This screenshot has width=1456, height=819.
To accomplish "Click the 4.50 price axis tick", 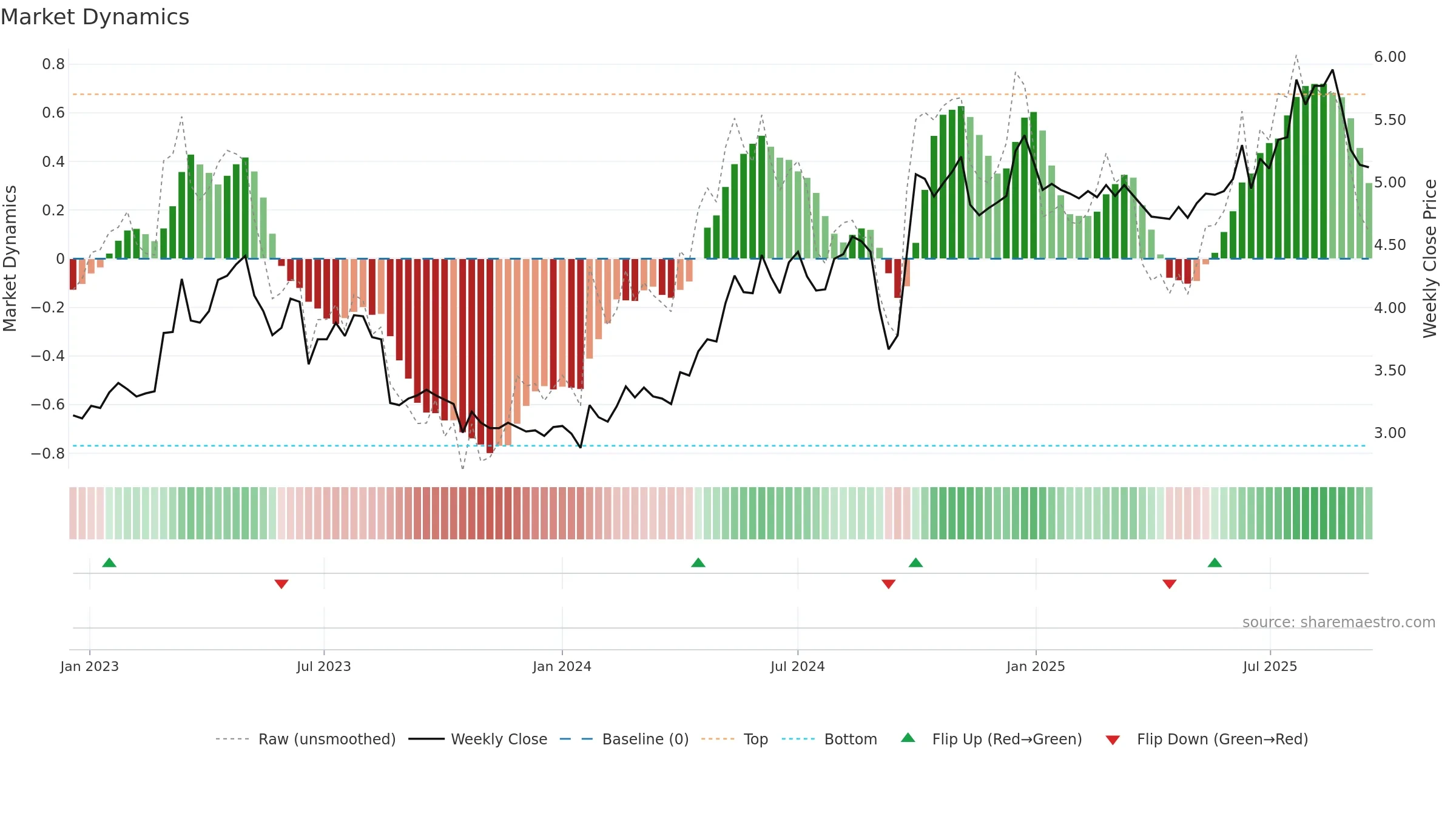I will coord(1390,245).
